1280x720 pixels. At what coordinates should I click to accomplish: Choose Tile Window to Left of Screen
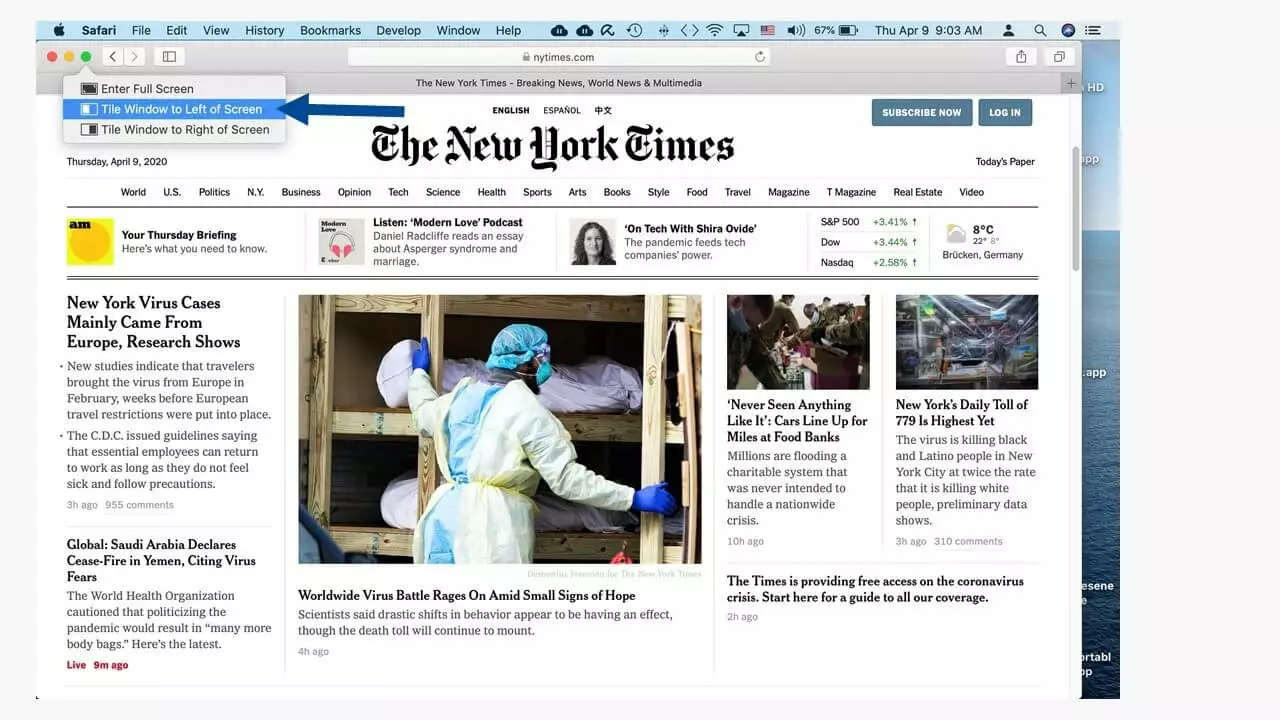174,109
